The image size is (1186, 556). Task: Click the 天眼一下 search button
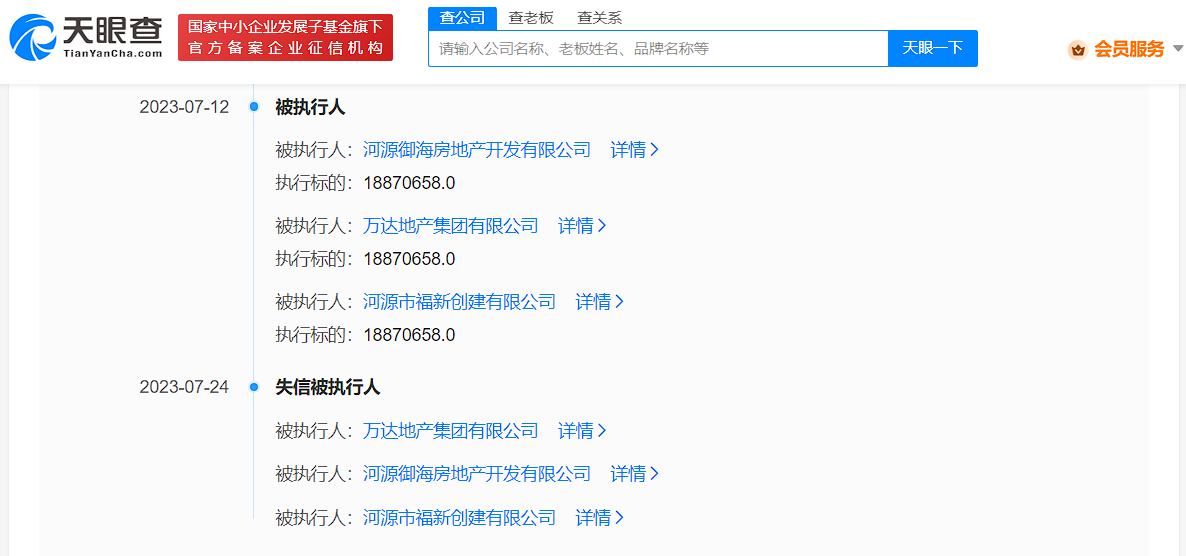(x=933, y=48)
